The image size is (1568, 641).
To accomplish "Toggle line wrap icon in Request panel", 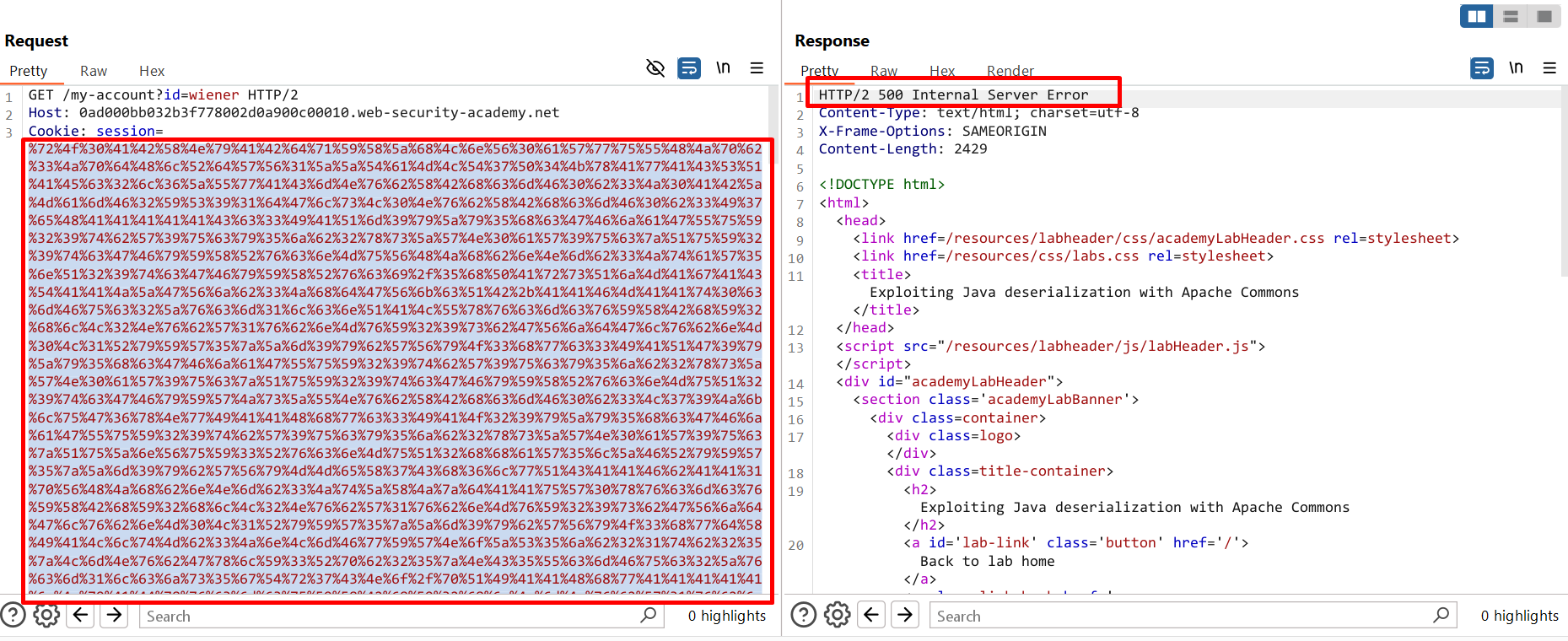I will [x=689, y=68].
